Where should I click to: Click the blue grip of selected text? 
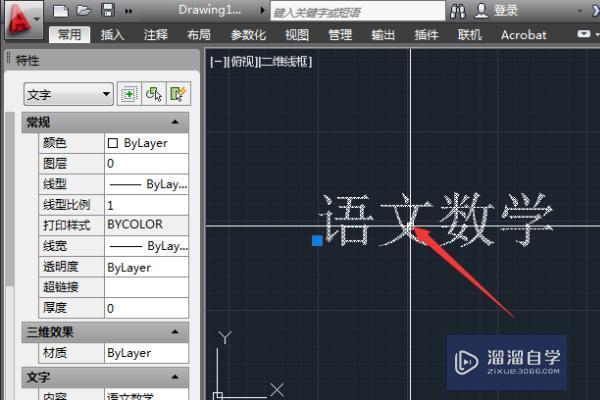(x=317, y=240)
